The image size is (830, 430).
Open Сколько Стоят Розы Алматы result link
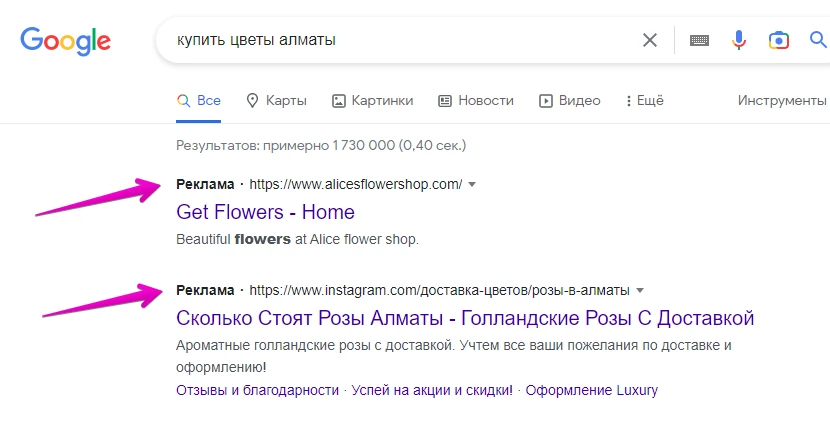[465, 318]
